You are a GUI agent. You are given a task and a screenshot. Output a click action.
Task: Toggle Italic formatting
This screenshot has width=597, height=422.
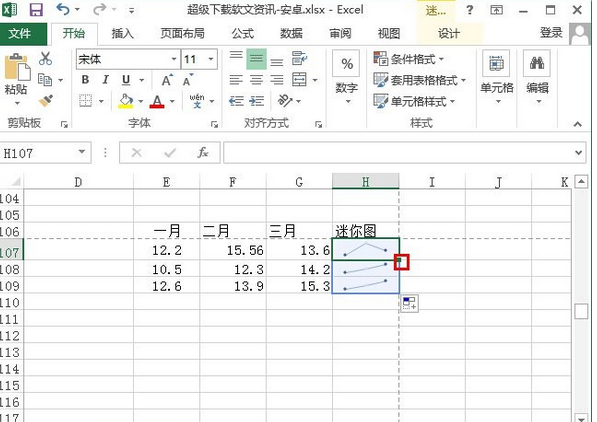point(105,80)
